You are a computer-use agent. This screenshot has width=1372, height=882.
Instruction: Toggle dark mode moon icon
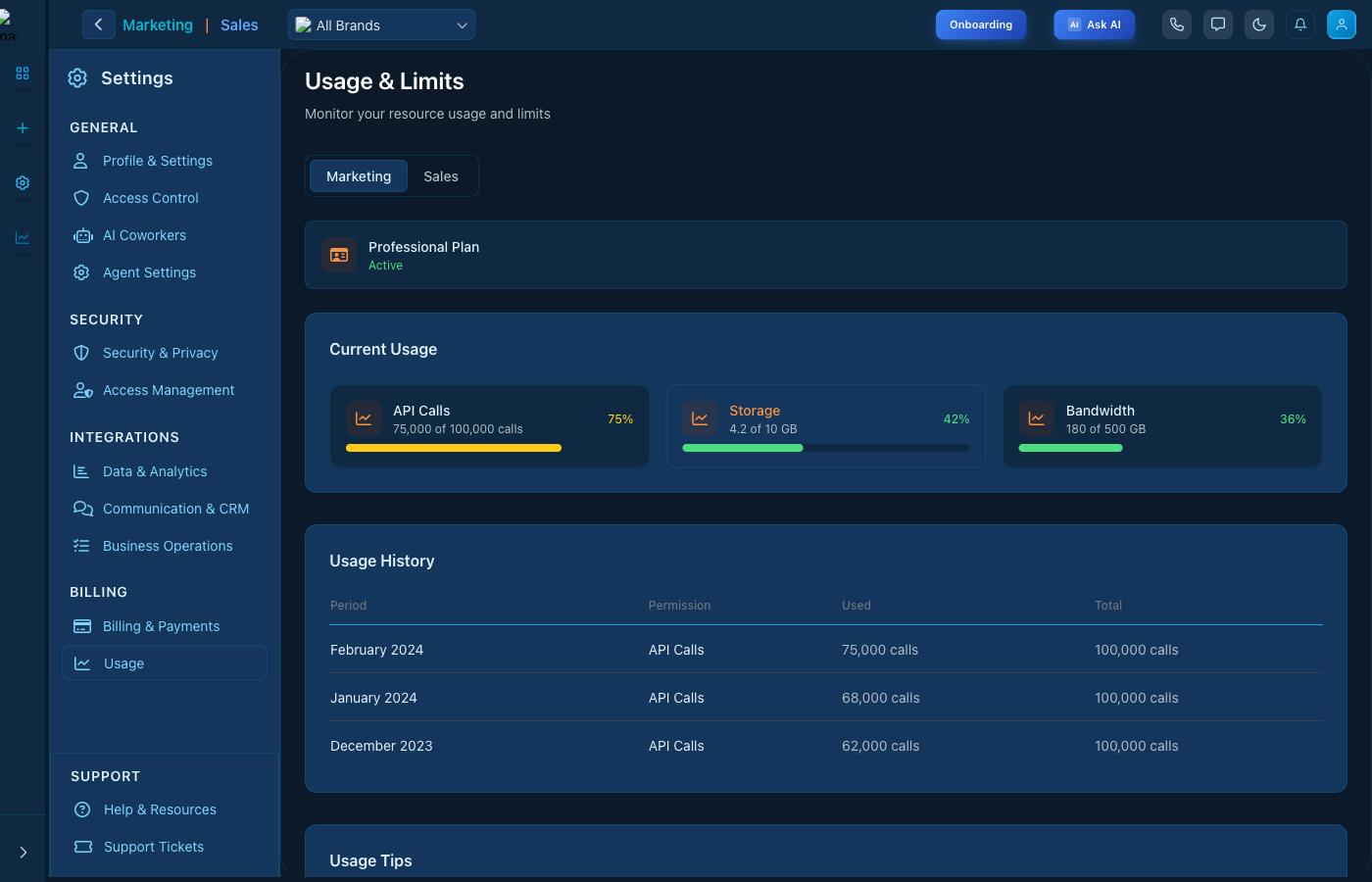tap(1259, 24)
